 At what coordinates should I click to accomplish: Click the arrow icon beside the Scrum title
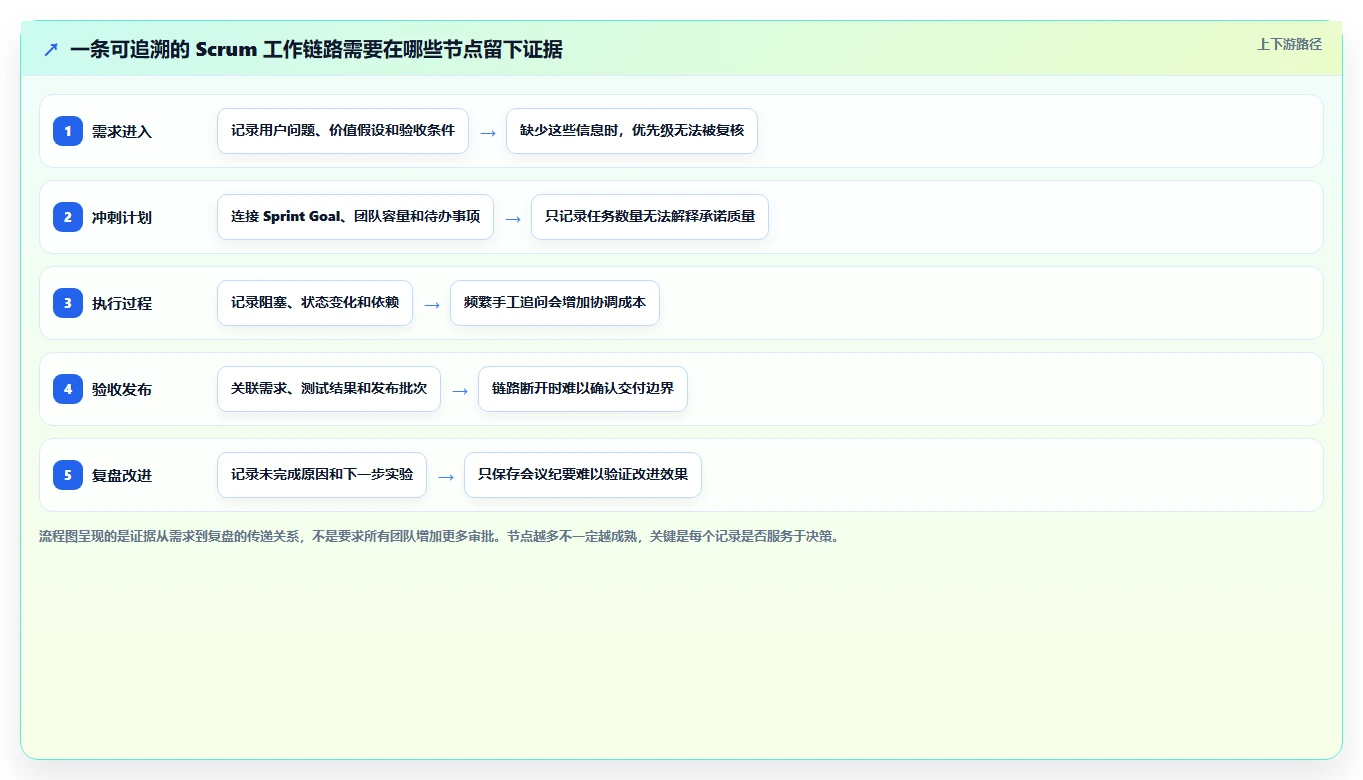pos(51,50)
